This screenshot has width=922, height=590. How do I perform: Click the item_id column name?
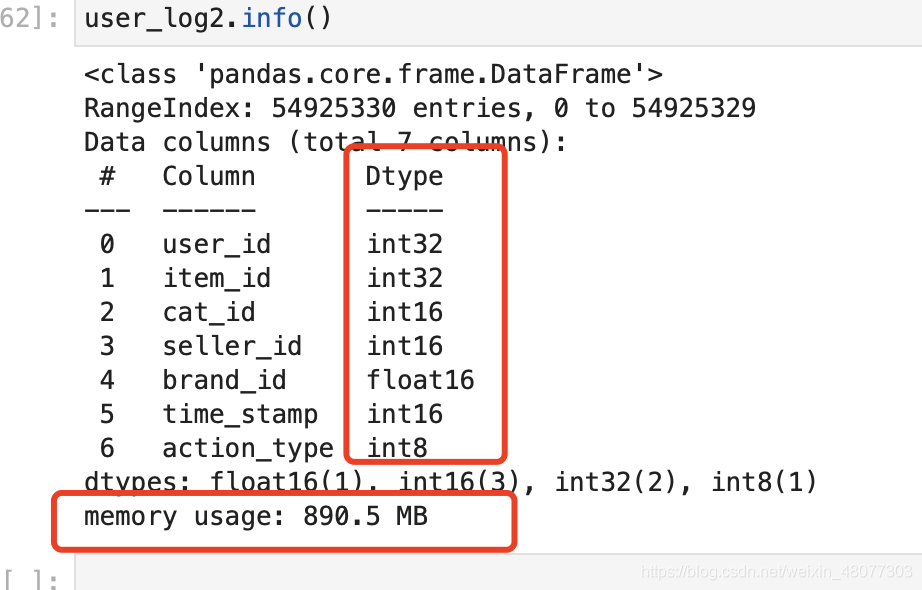216,279
